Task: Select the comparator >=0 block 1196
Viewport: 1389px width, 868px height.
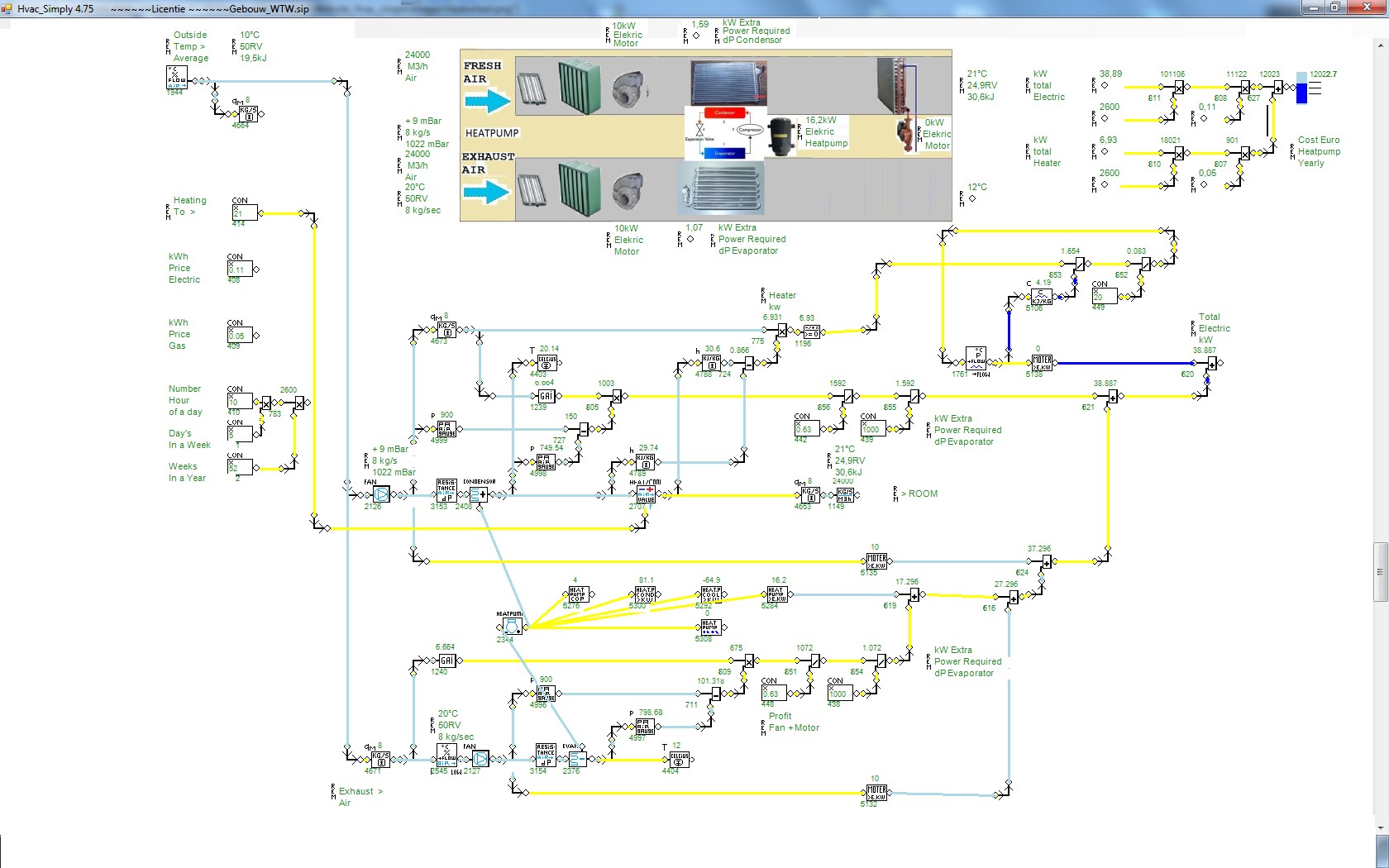Action: click(x=811, y=331)
